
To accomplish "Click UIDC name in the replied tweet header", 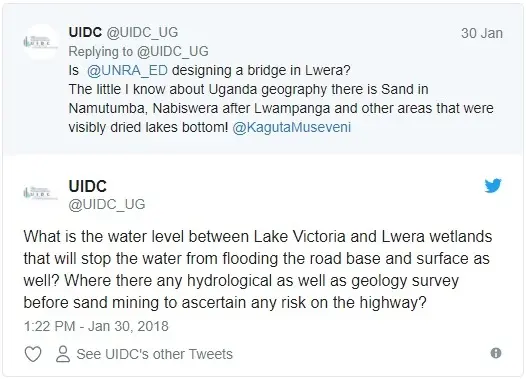I will click(x=85, y=32).
